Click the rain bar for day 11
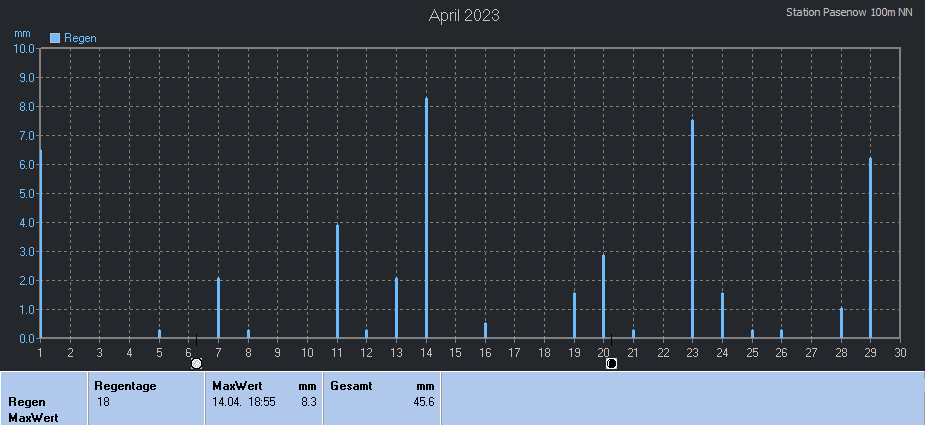Image resolution: width=925 pixels, height=425 pixels. click(x=337, y=282)
